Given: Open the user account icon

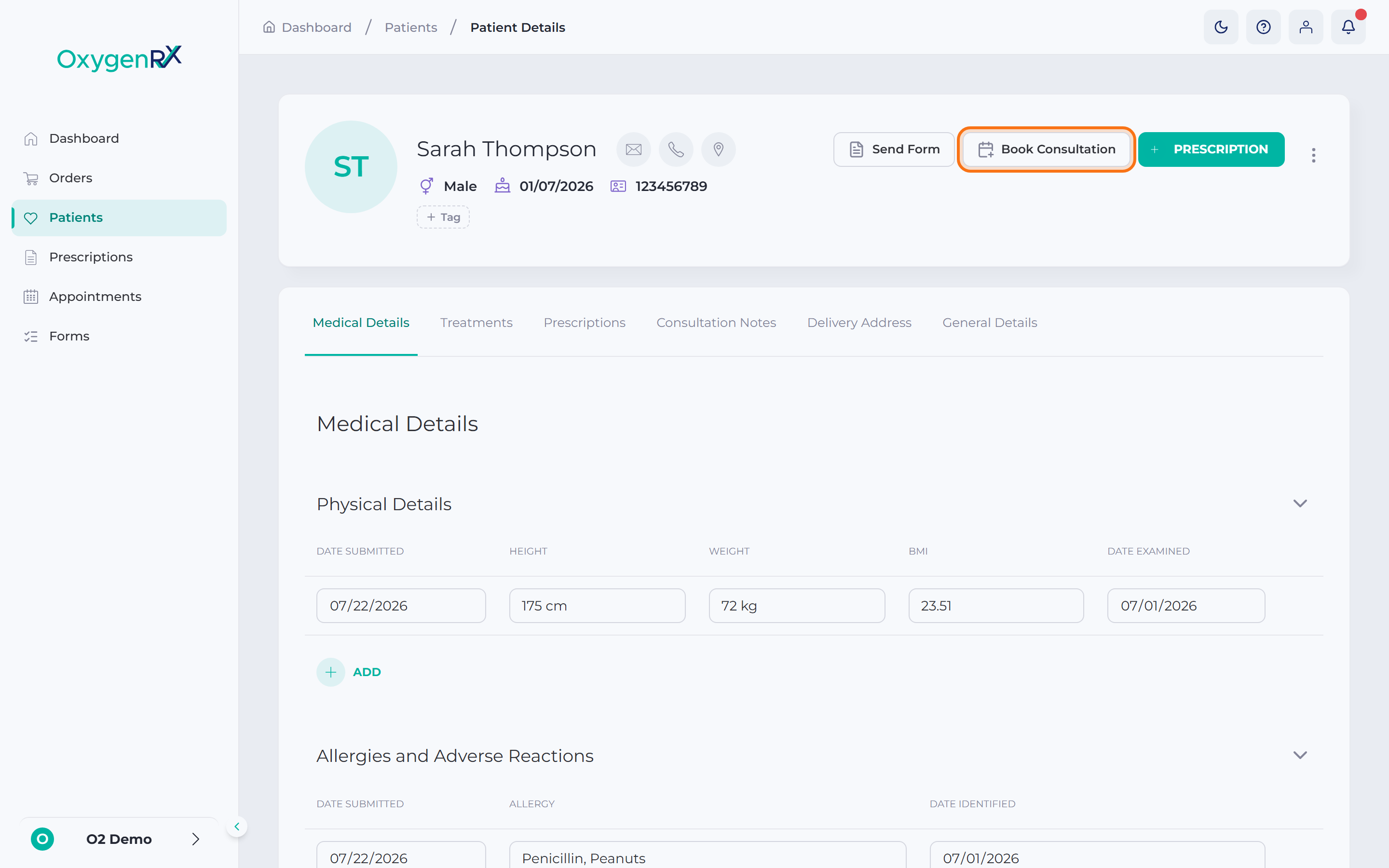Looking at the screenshot, I should [x=1306, y=27].
